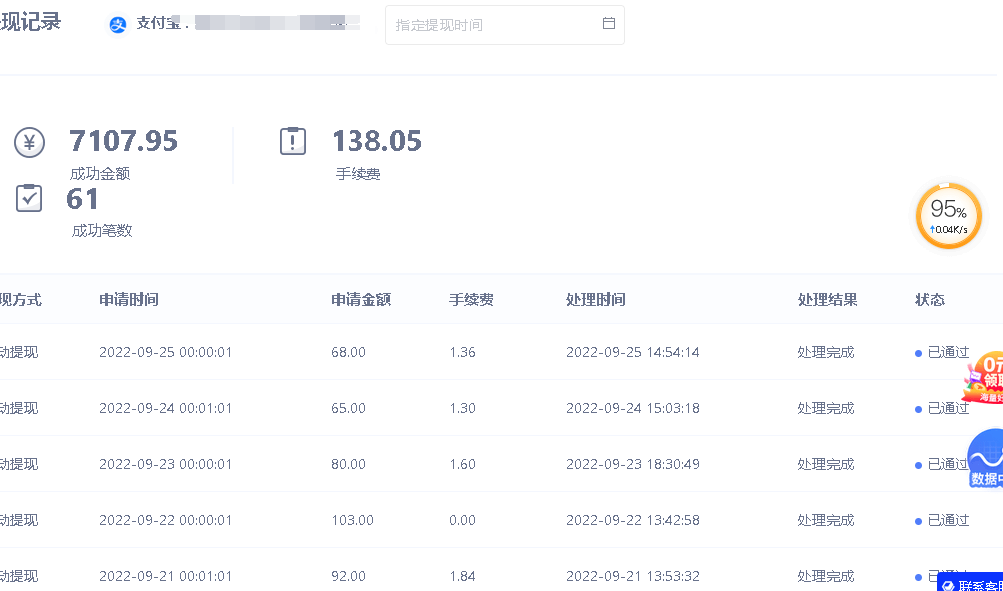Viewport: 1003px width, 591px height.
Task: Click the 申请时间 column header
Action: point(129,299)
